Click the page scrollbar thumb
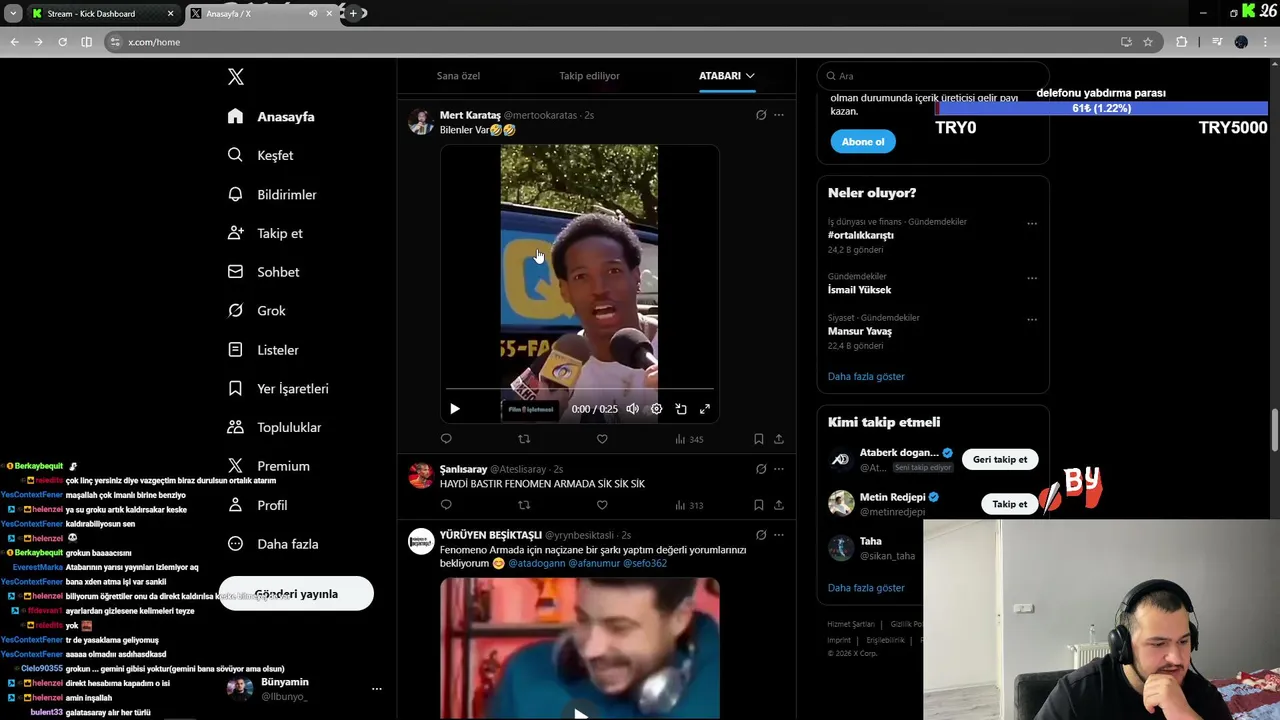 tap(1274, 430)
